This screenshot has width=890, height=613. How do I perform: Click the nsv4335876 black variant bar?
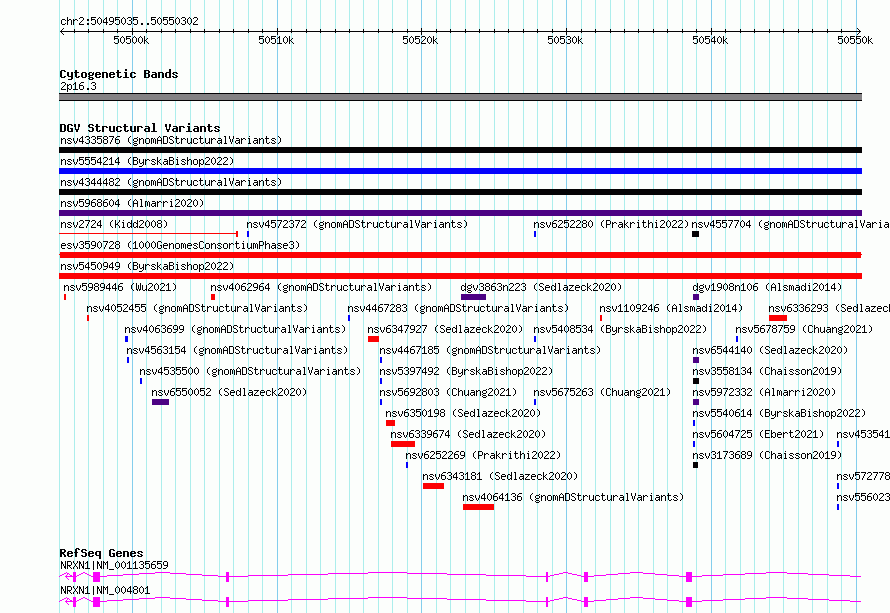[460, 150]
